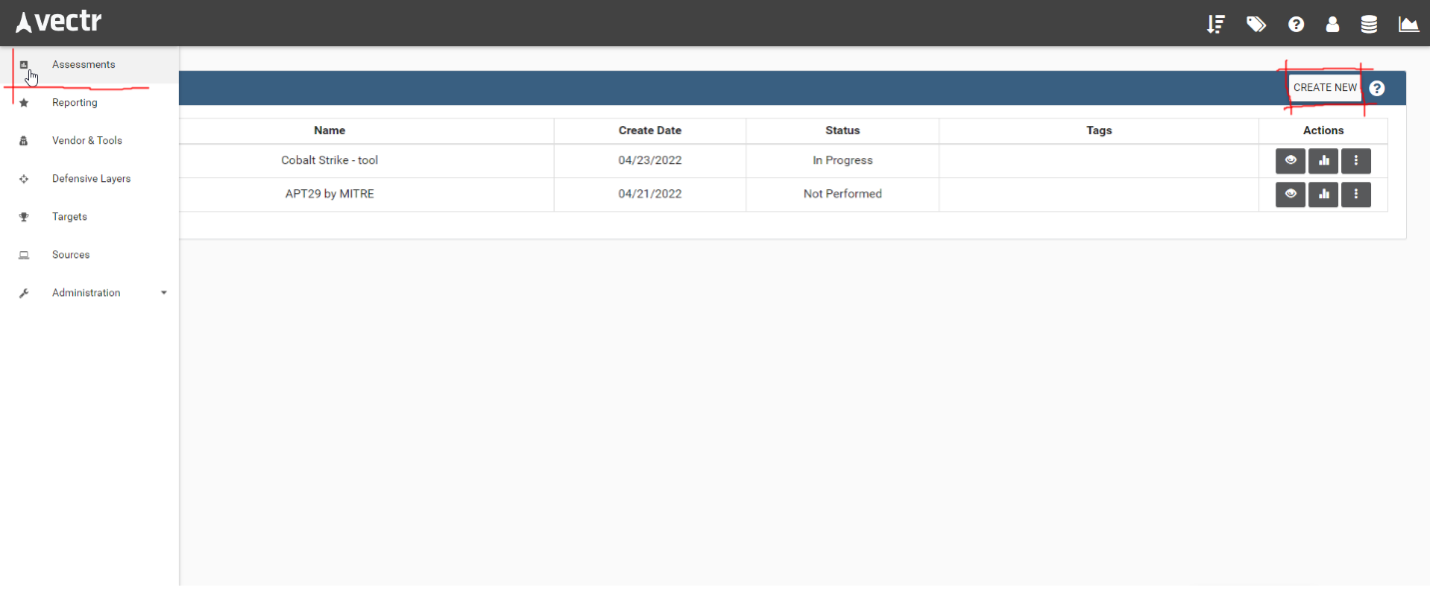Select Reporting in the sidebar
The width and height of the screenshot is (1430, 589).
(75, 103)
